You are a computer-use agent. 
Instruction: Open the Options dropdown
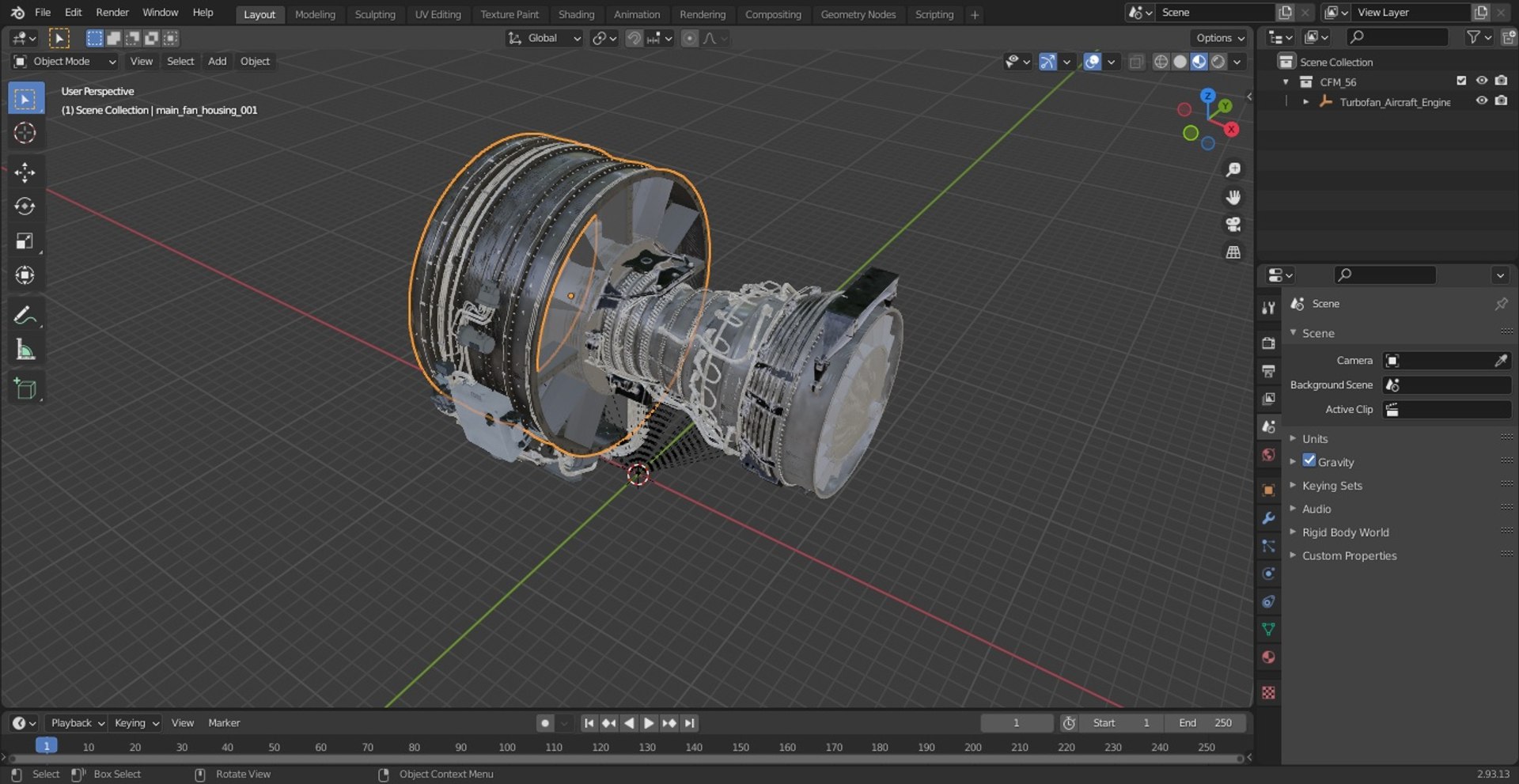[x=1219, y=38]
